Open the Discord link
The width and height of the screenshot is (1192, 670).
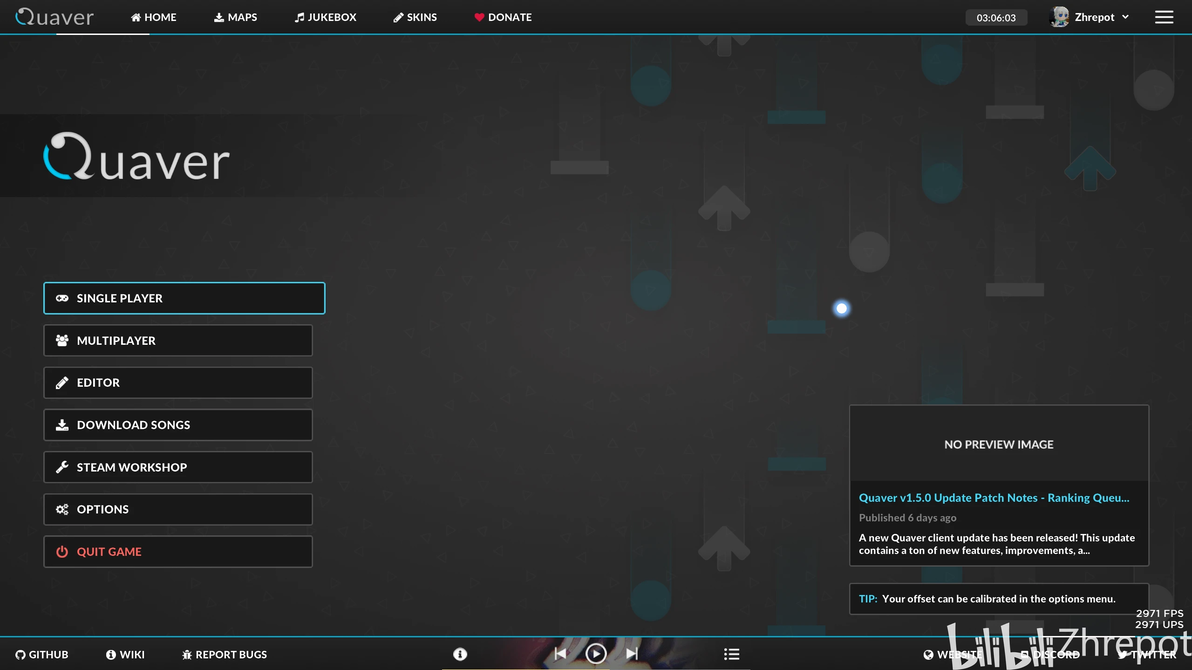pos(1050,654)
